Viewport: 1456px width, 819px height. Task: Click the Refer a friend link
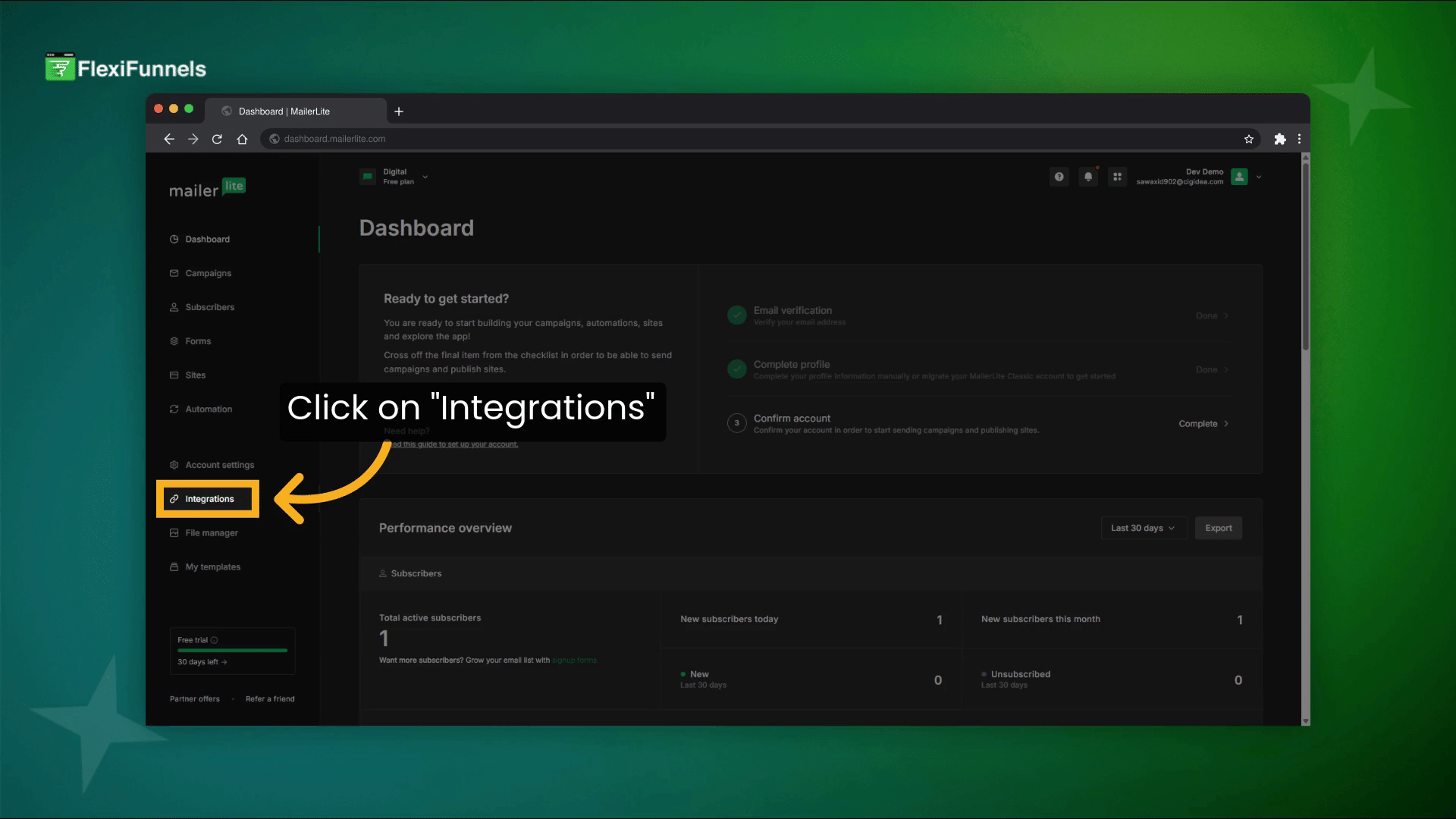pos(270,699)
